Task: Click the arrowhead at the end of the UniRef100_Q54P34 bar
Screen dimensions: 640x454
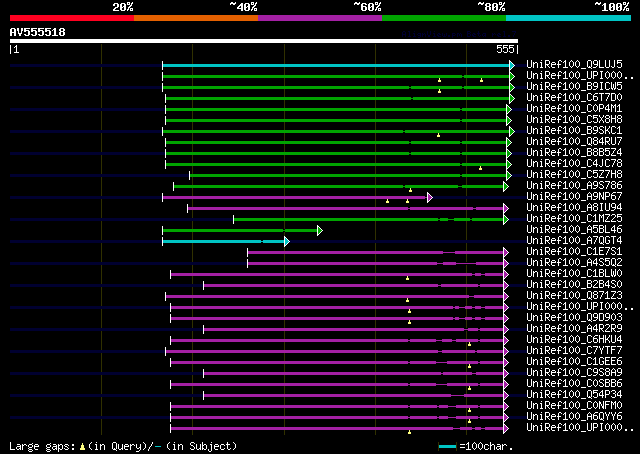Action: (506, 396)
